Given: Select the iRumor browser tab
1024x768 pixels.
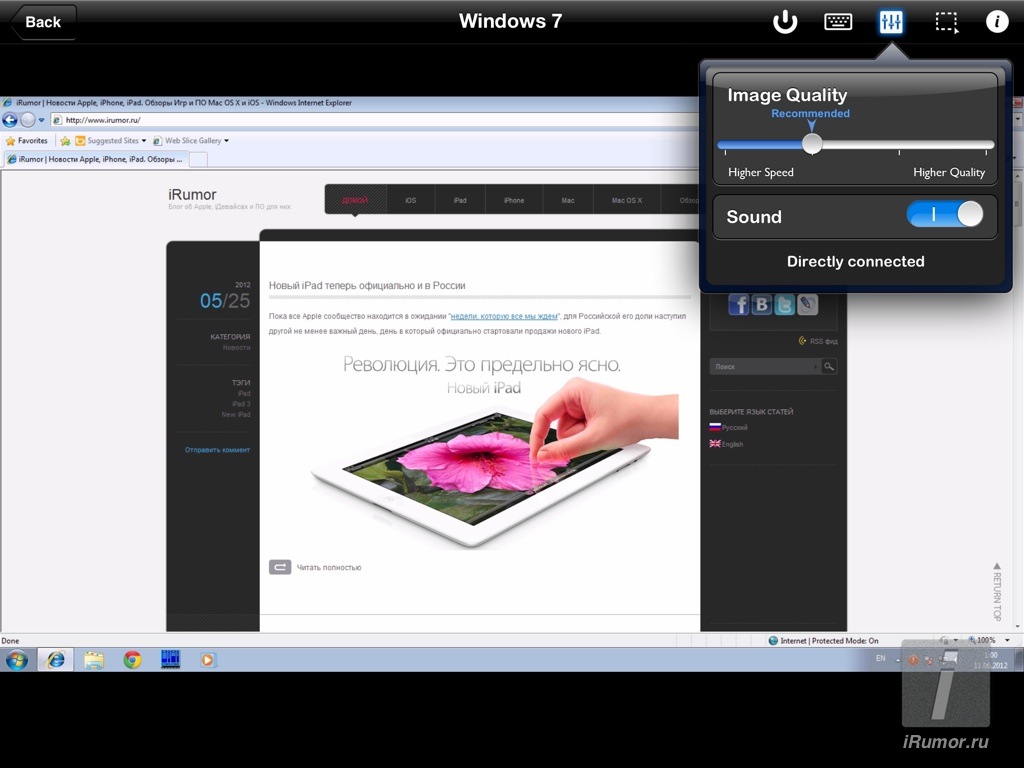Looking at the screenshot, I should pyautogui.click(x=96, y=159).
